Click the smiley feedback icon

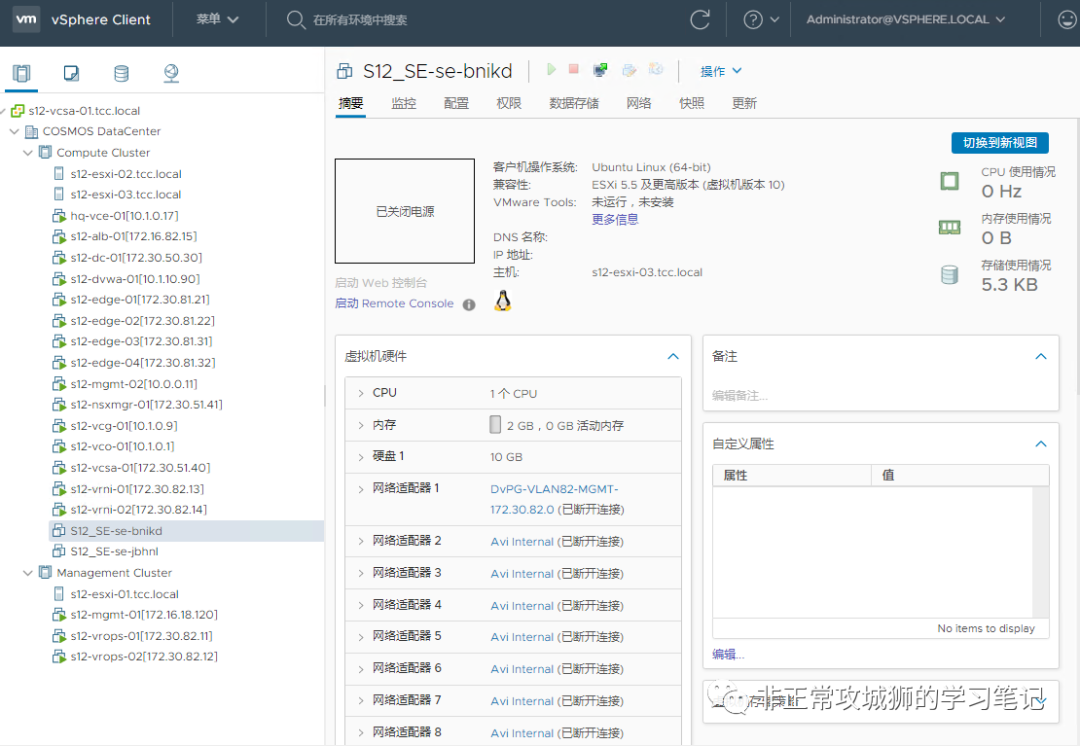click(x=1068, y=20)
